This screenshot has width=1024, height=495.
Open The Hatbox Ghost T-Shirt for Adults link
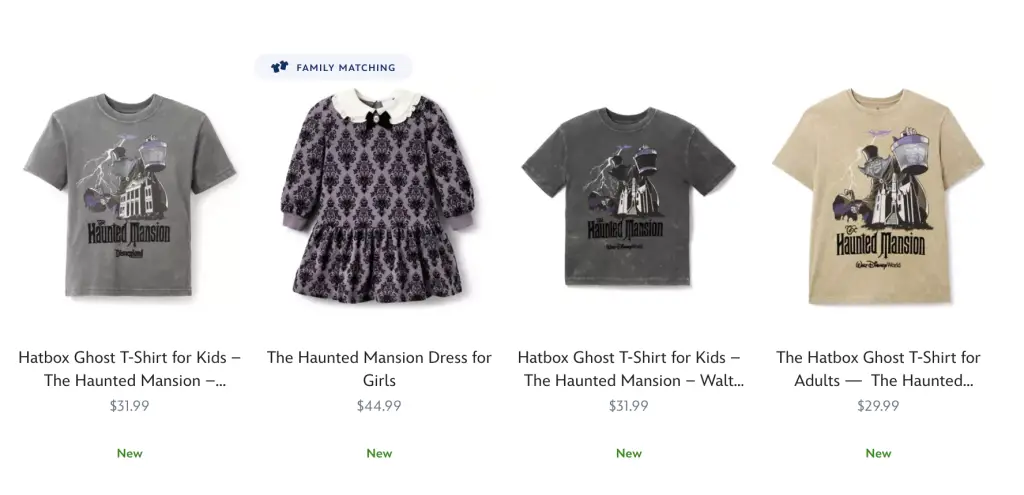click(x=878, y=369)
